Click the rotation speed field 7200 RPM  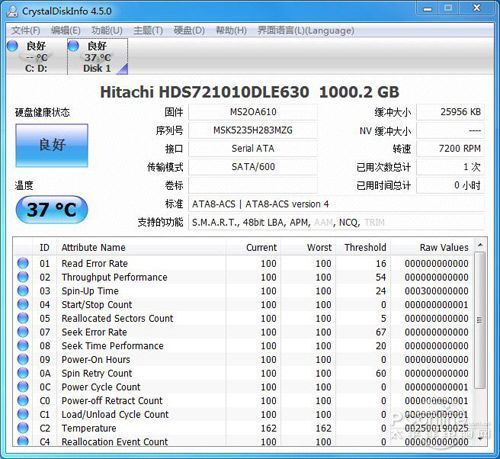(x=450, y=149)
